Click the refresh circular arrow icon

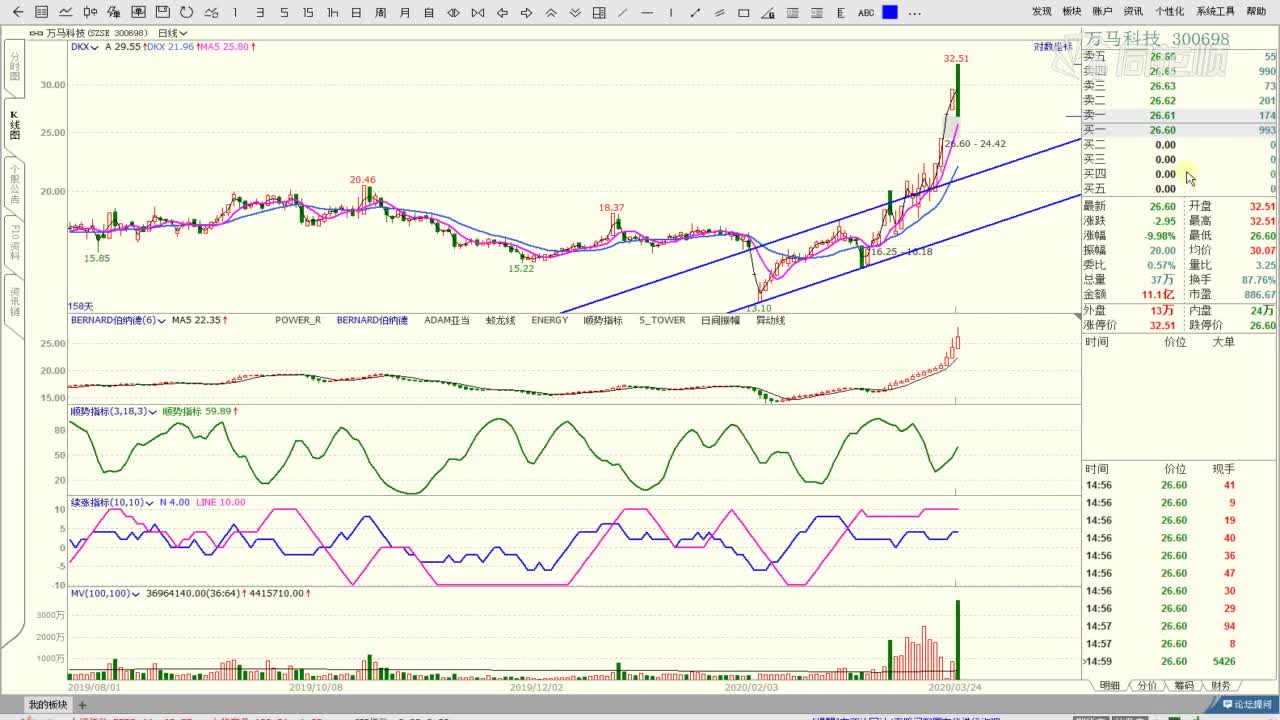(x=187, y=12)
